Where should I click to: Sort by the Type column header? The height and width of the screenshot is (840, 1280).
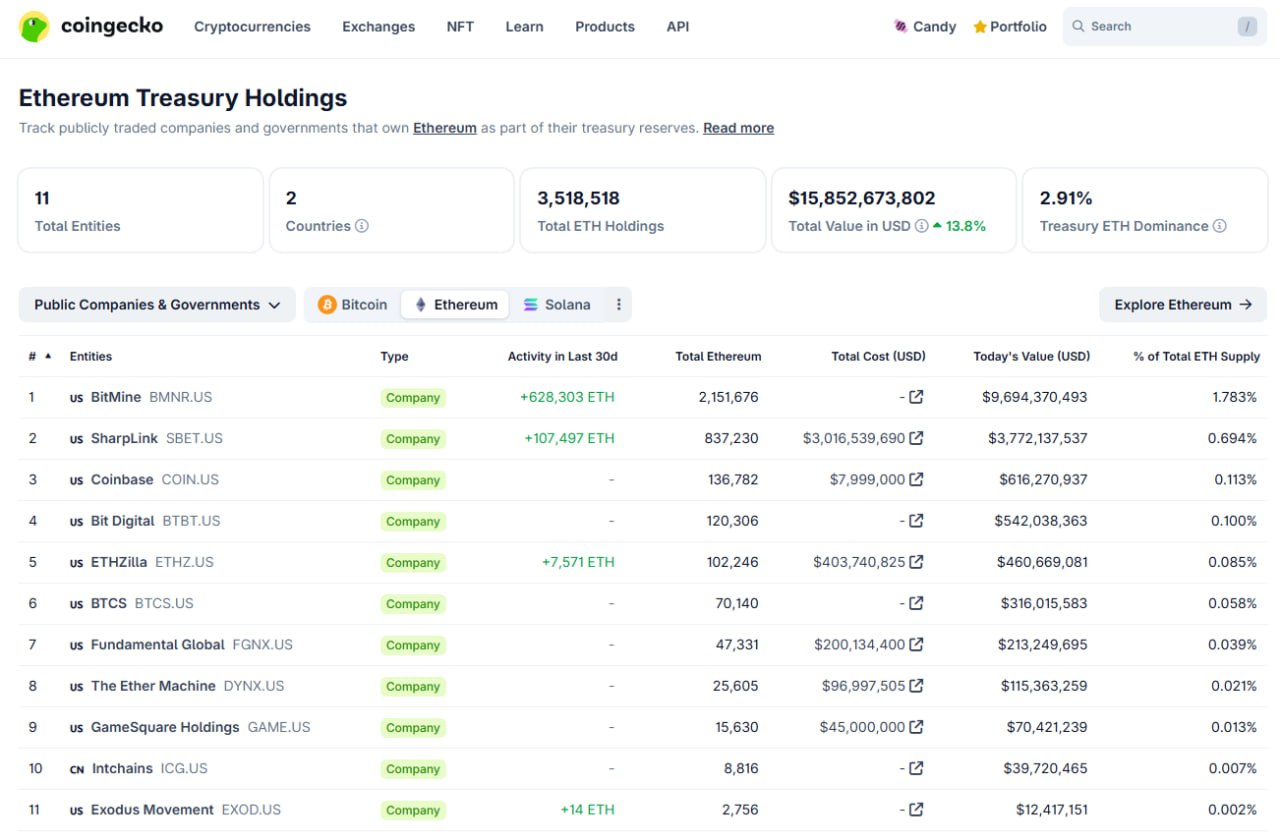click(394, 356)
